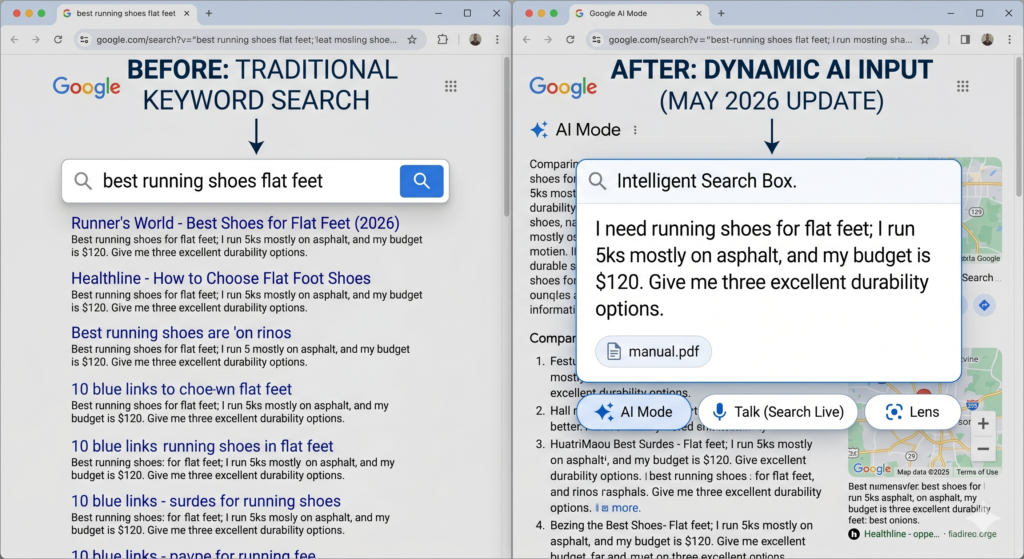Open '10 blue links running shoes in flat feet'
Image resolution: width=1024 pixels, height=559 pixels.
click(x=202, y=446)
